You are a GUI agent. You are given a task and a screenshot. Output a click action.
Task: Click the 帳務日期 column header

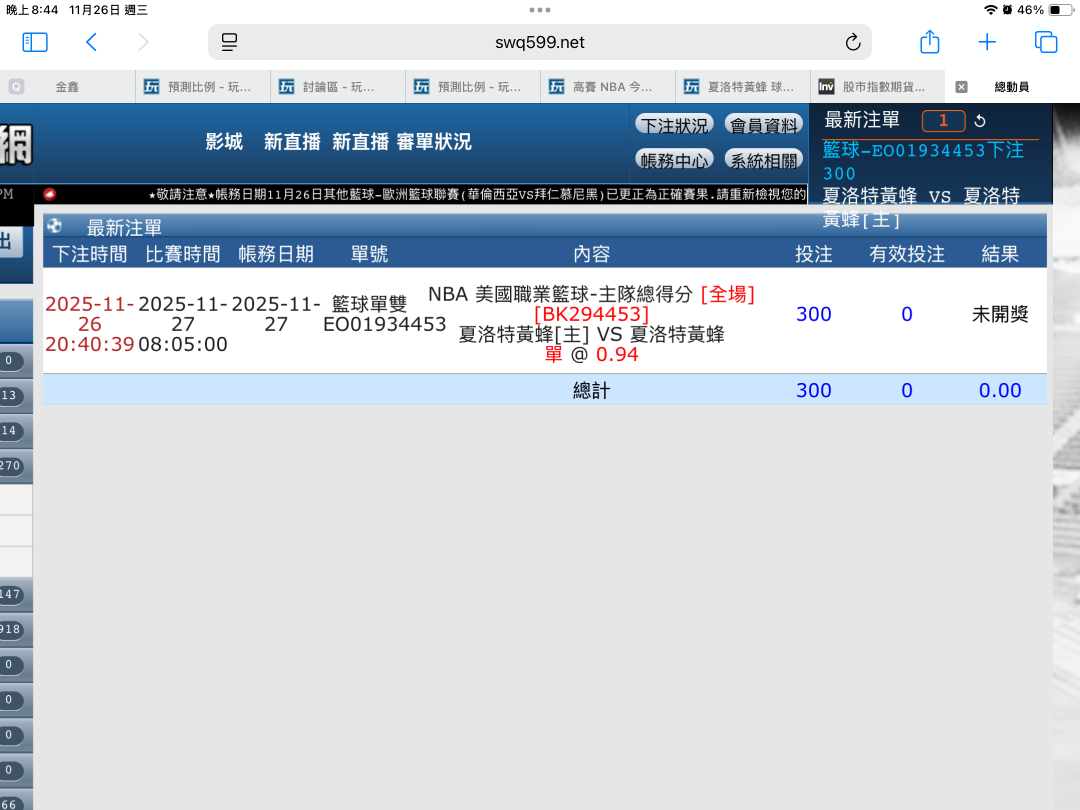pos(276,254)
